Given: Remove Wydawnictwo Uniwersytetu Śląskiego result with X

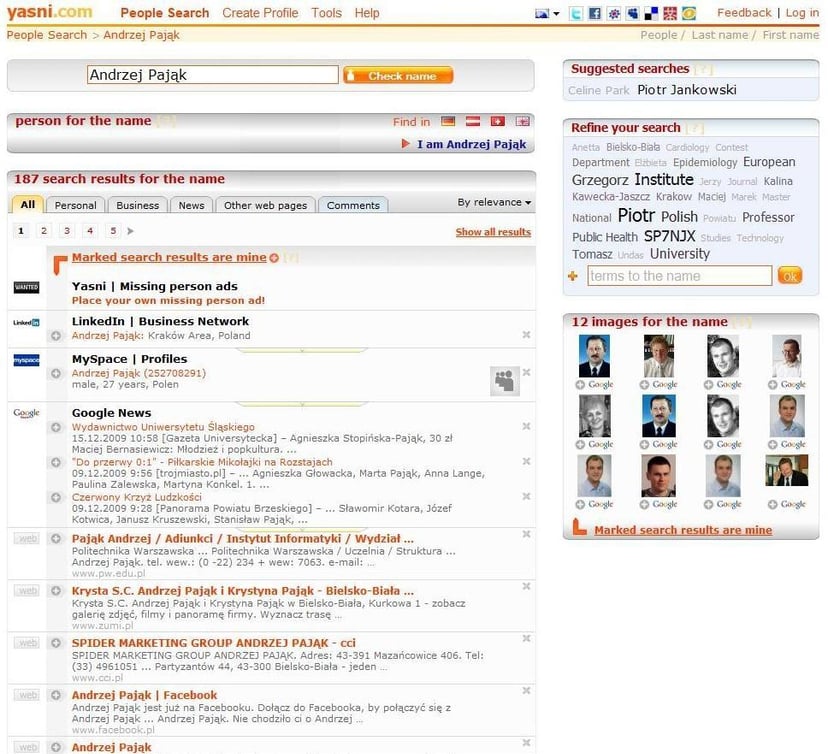Looking at the screenshot, I should (526, 426).
